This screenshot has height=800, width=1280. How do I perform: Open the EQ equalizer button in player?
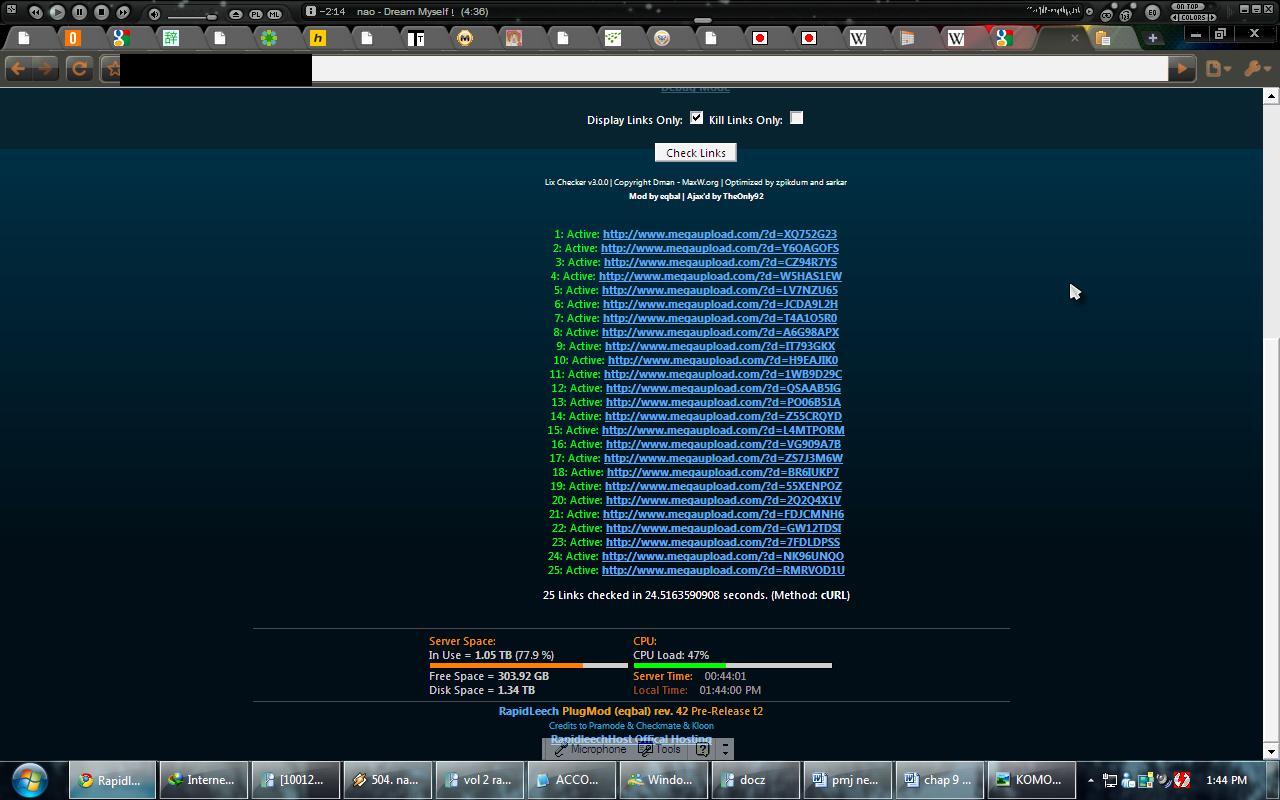[1152, 12]
